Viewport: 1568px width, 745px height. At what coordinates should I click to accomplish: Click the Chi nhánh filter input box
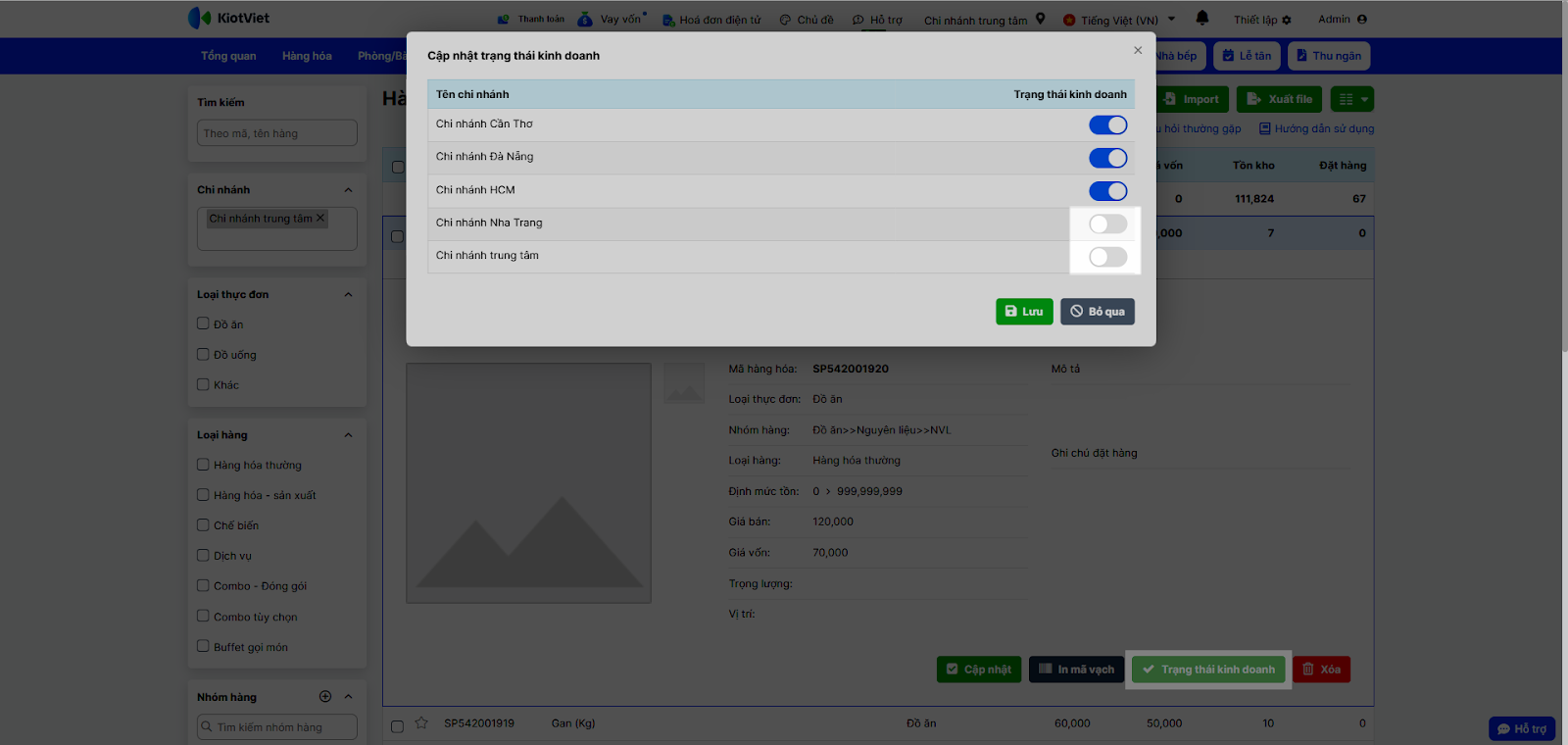pos(277,228)
